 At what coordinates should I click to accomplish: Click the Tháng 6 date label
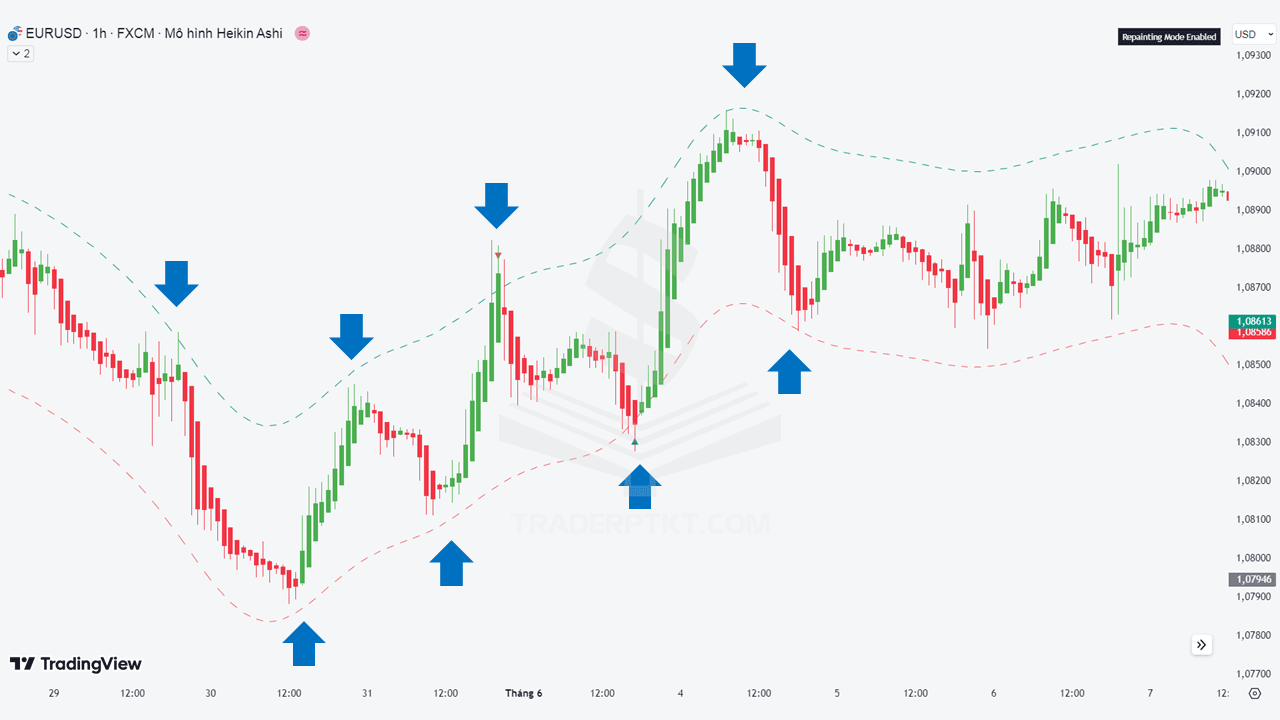coord(523,693)
